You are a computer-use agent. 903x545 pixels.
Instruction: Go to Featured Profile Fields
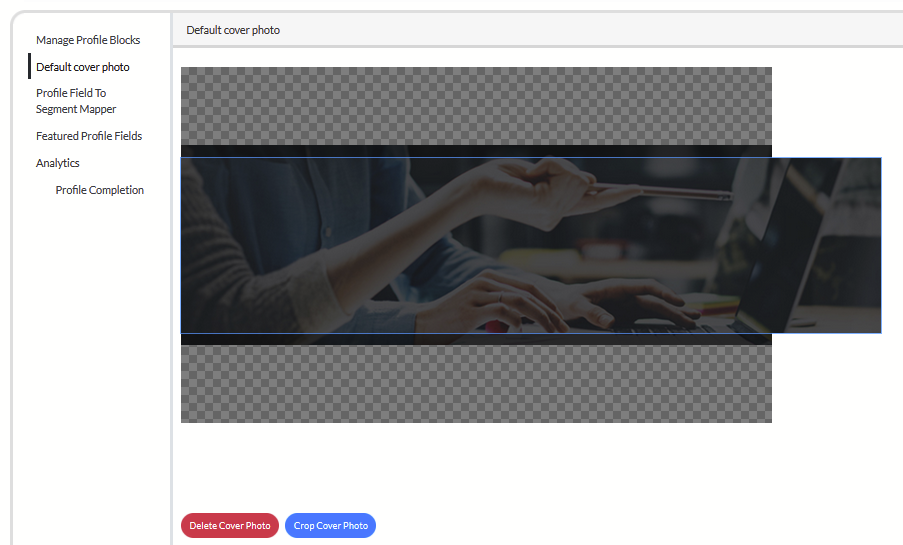click(x=89, y=136)
